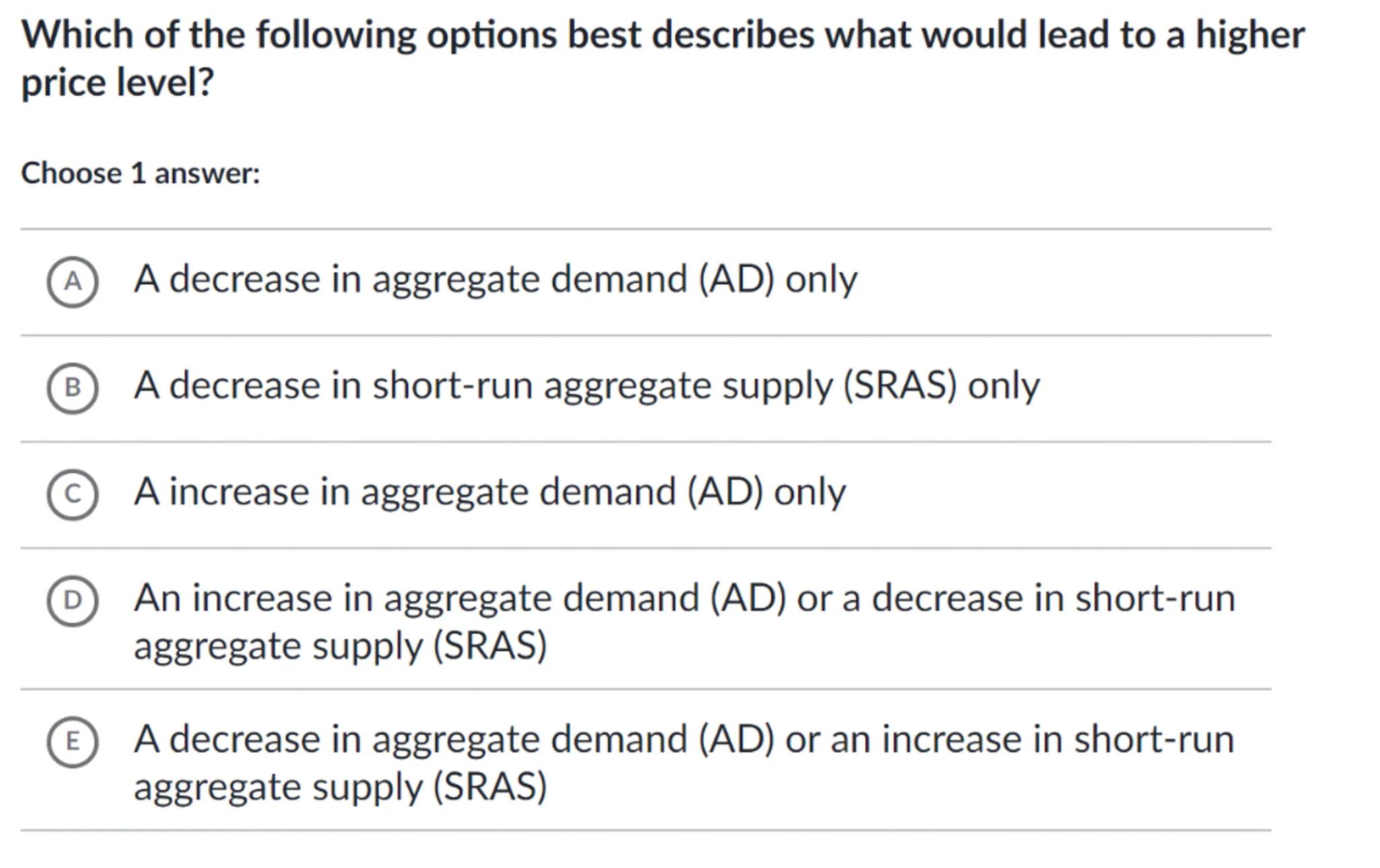Image resolution: width=1380 pixels, height=868 pixels.
Task: Click second line 'aggregate supply (SRAS)' of option D
Action: pyautogui.click(x=340, y=646)
